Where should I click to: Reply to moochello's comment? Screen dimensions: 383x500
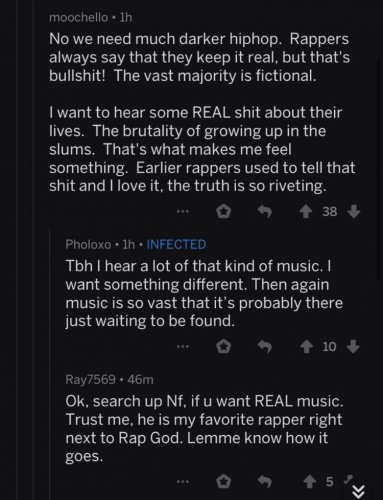pos(265,211)
